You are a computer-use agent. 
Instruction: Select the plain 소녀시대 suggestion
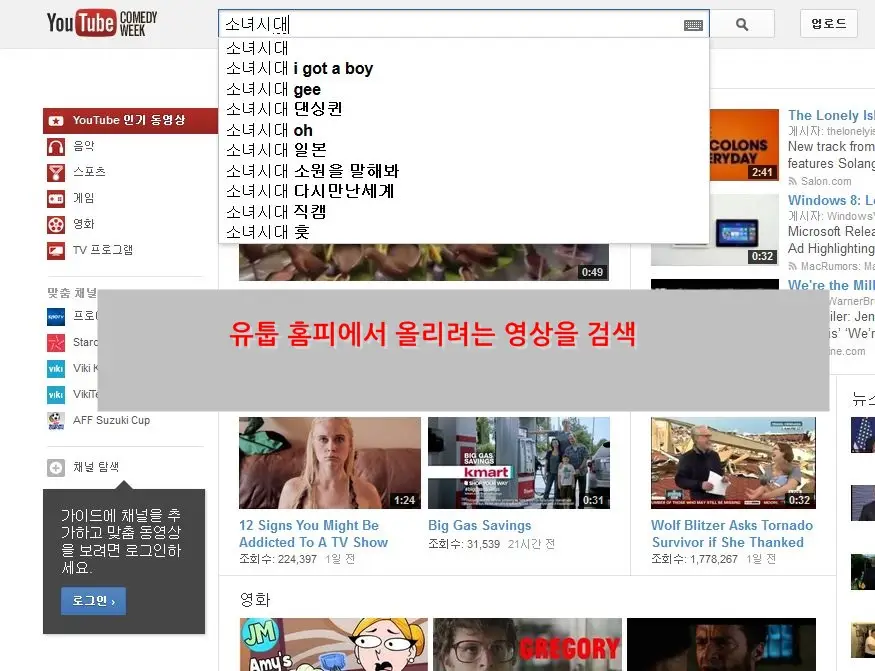point(463,48)
